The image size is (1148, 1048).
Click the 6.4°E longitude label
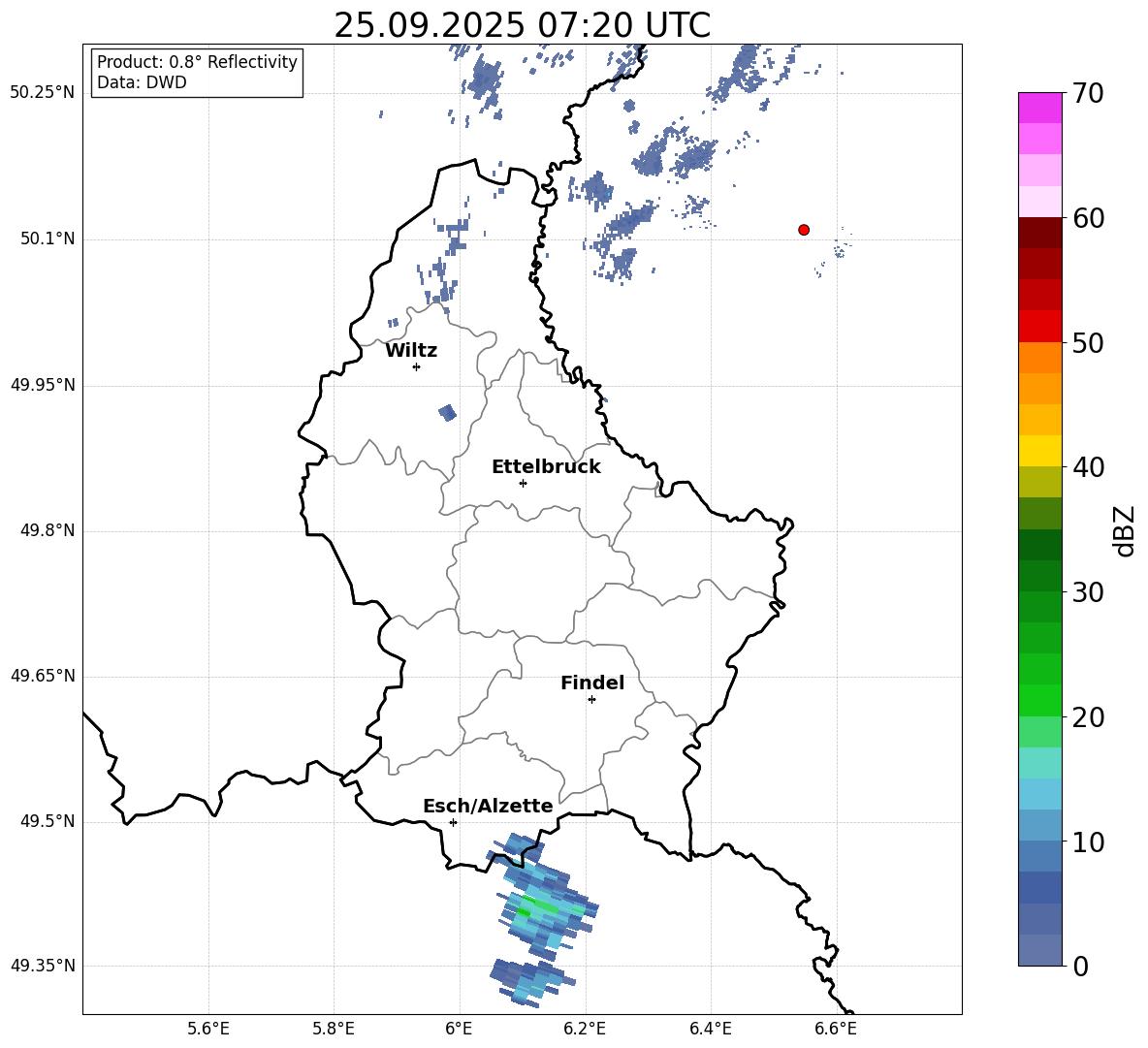pos(710,1029)
